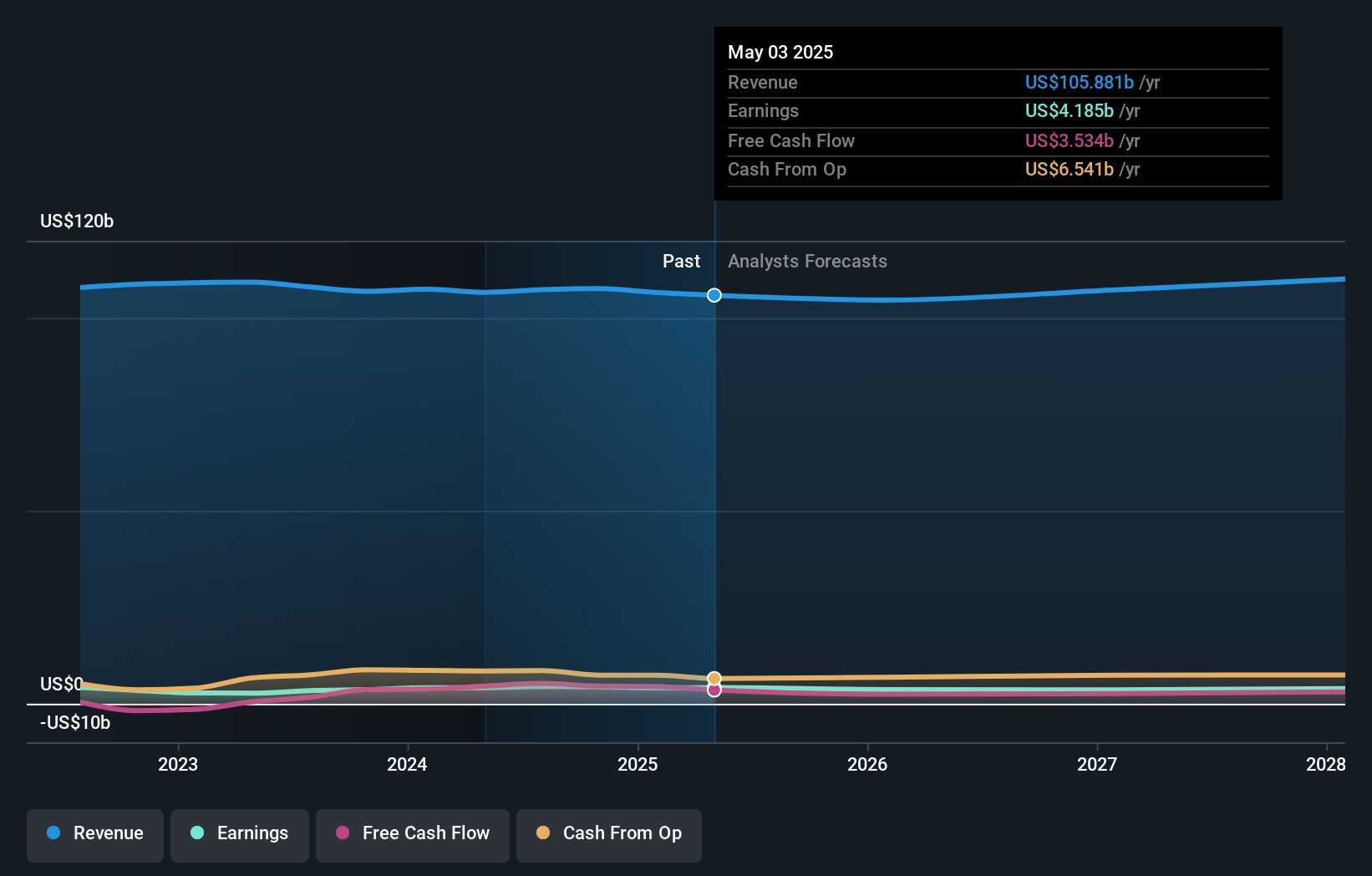Toggle the Free Cash Flow series off
This screenshot has width=1372, height=876.
click(x=412, y=833)
